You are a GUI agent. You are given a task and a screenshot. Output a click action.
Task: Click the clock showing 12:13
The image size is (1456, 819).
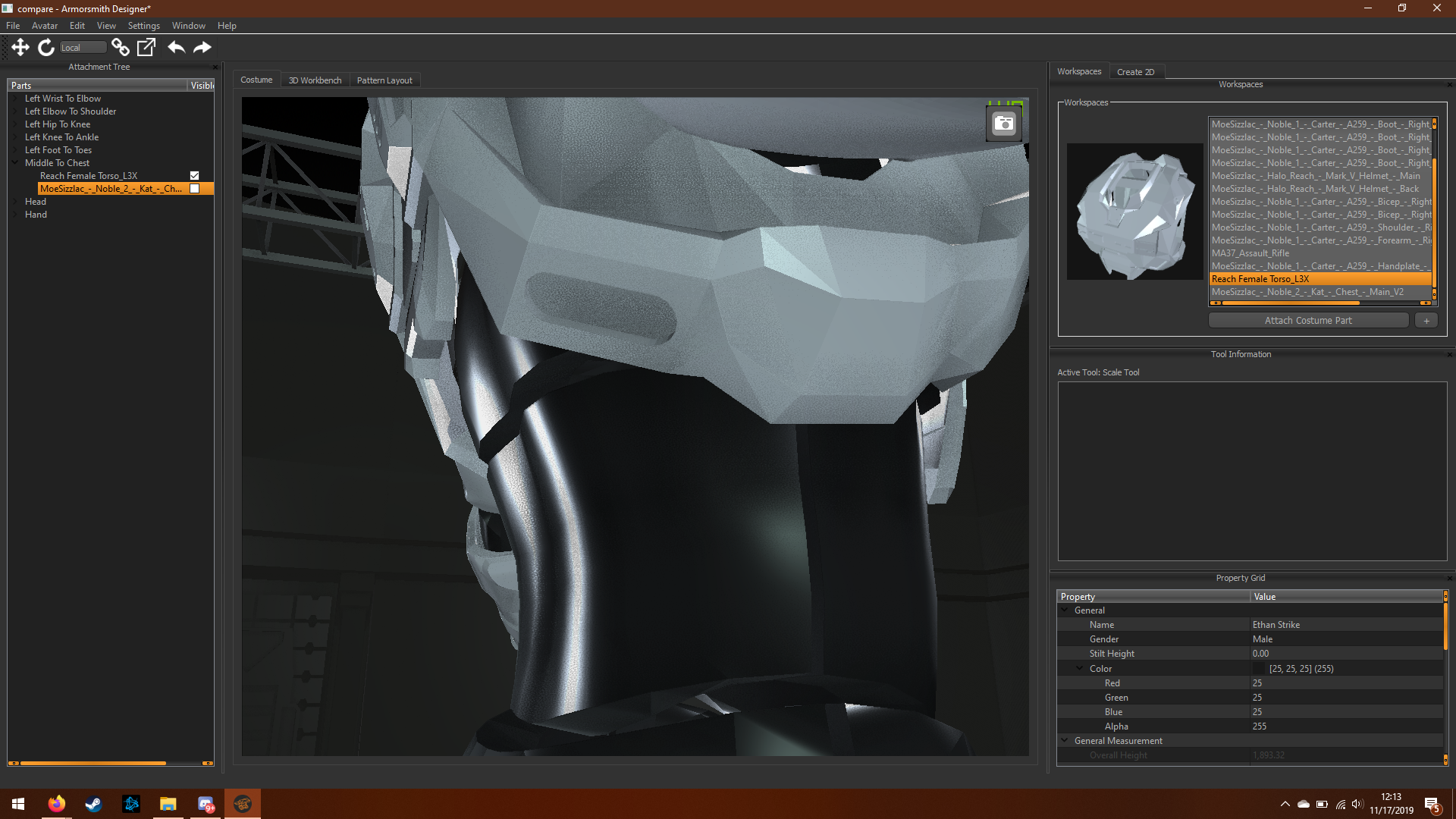pyautogui.click(x=1391, y=796)
